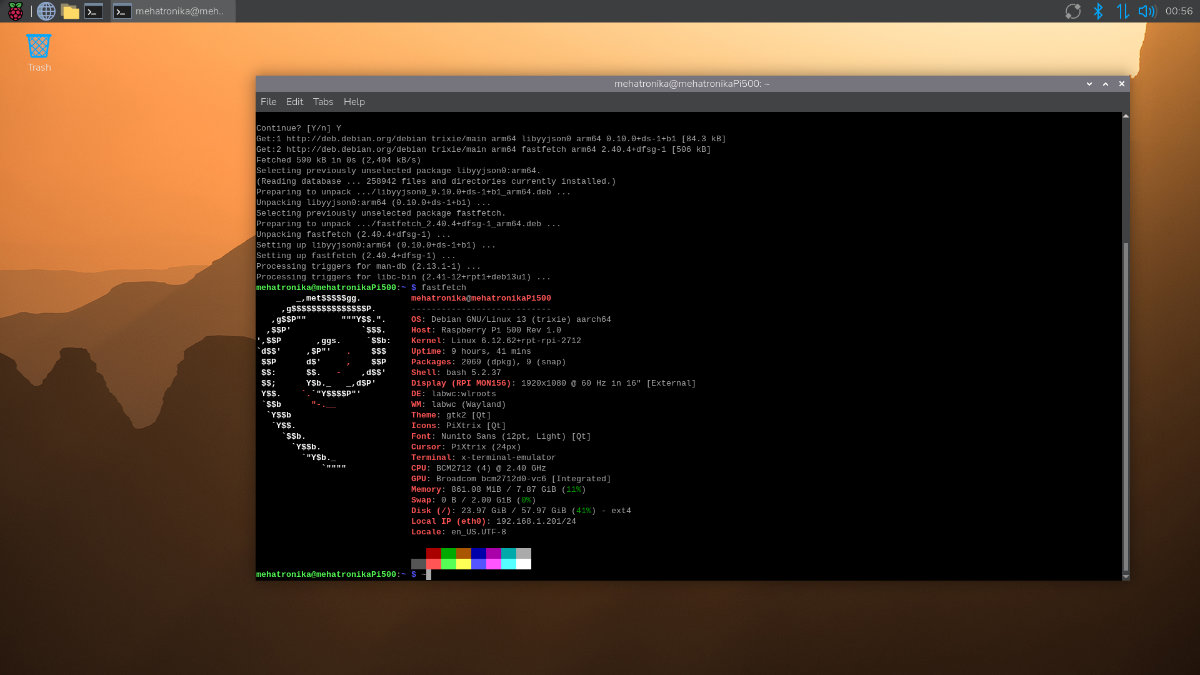Click the 00:56 panel clock
This screenshot has height=675, width=1200.
(1179, 11)
